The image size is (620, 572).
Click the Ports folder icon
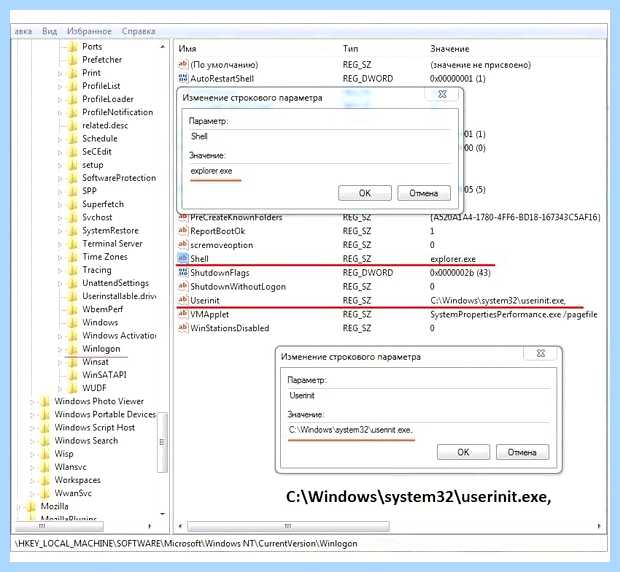click(x=72, y=47)
